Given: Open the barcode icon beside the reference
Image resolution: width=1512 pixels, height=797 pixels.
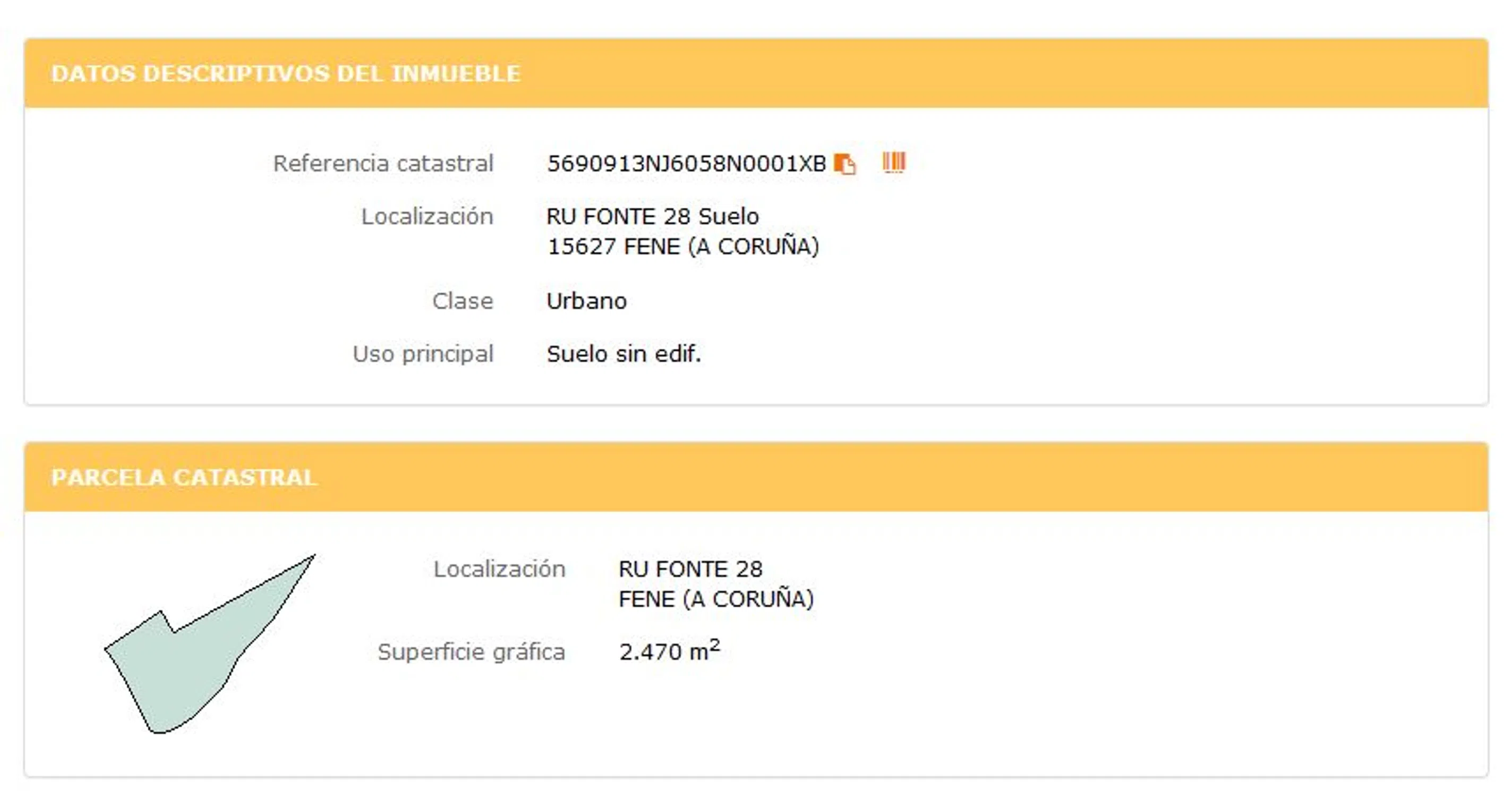Looking at the screenshot, I should point(894,163).
